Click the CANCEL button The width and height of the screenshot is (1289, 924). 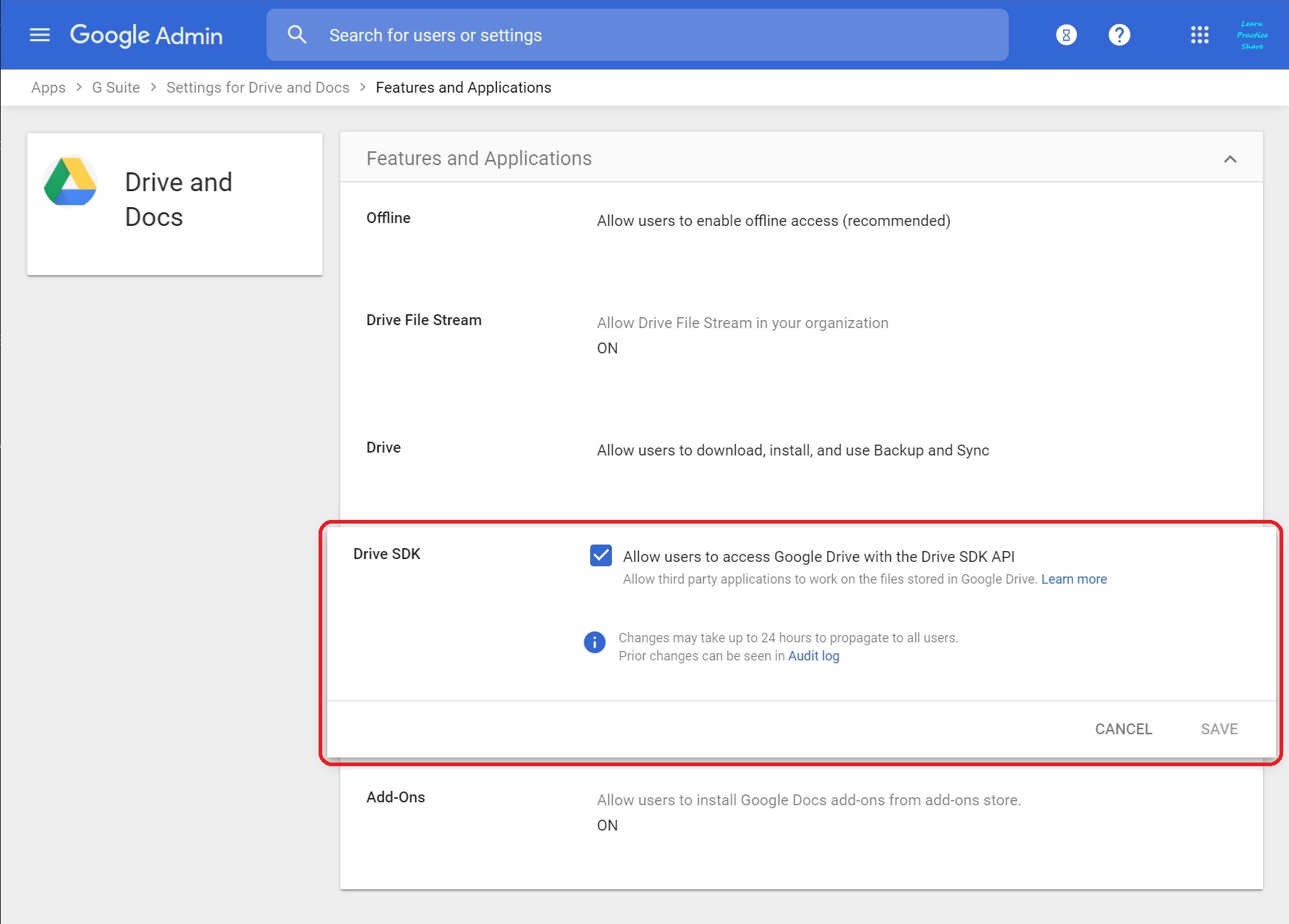[1123, 729]
